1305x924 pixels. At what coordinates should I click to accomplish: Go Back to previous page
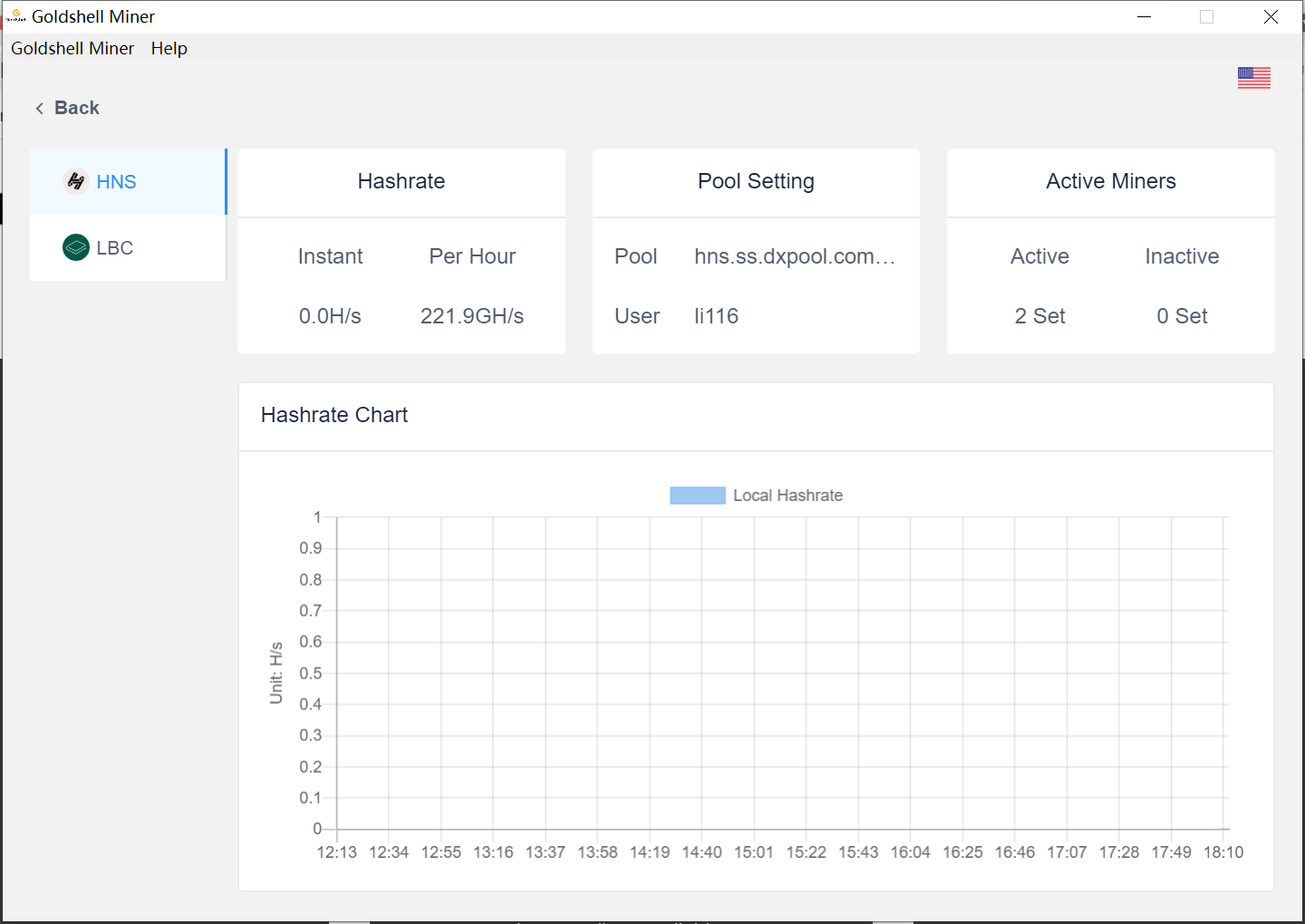click(x=67, y=108)
